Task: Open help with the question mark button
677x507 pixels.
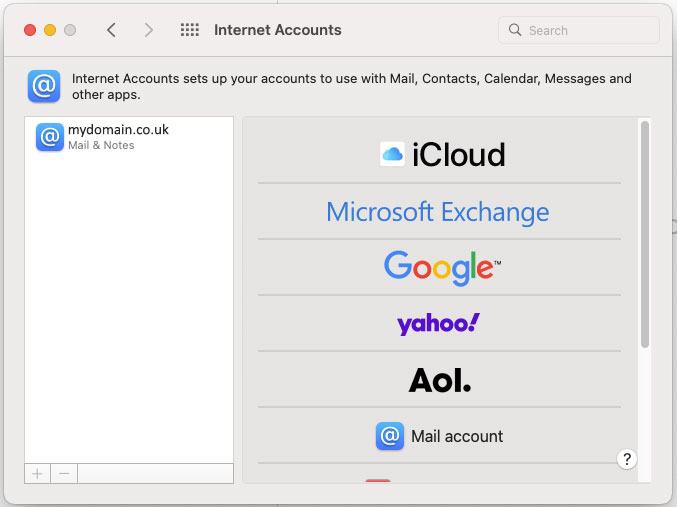Action: (627, 459)
